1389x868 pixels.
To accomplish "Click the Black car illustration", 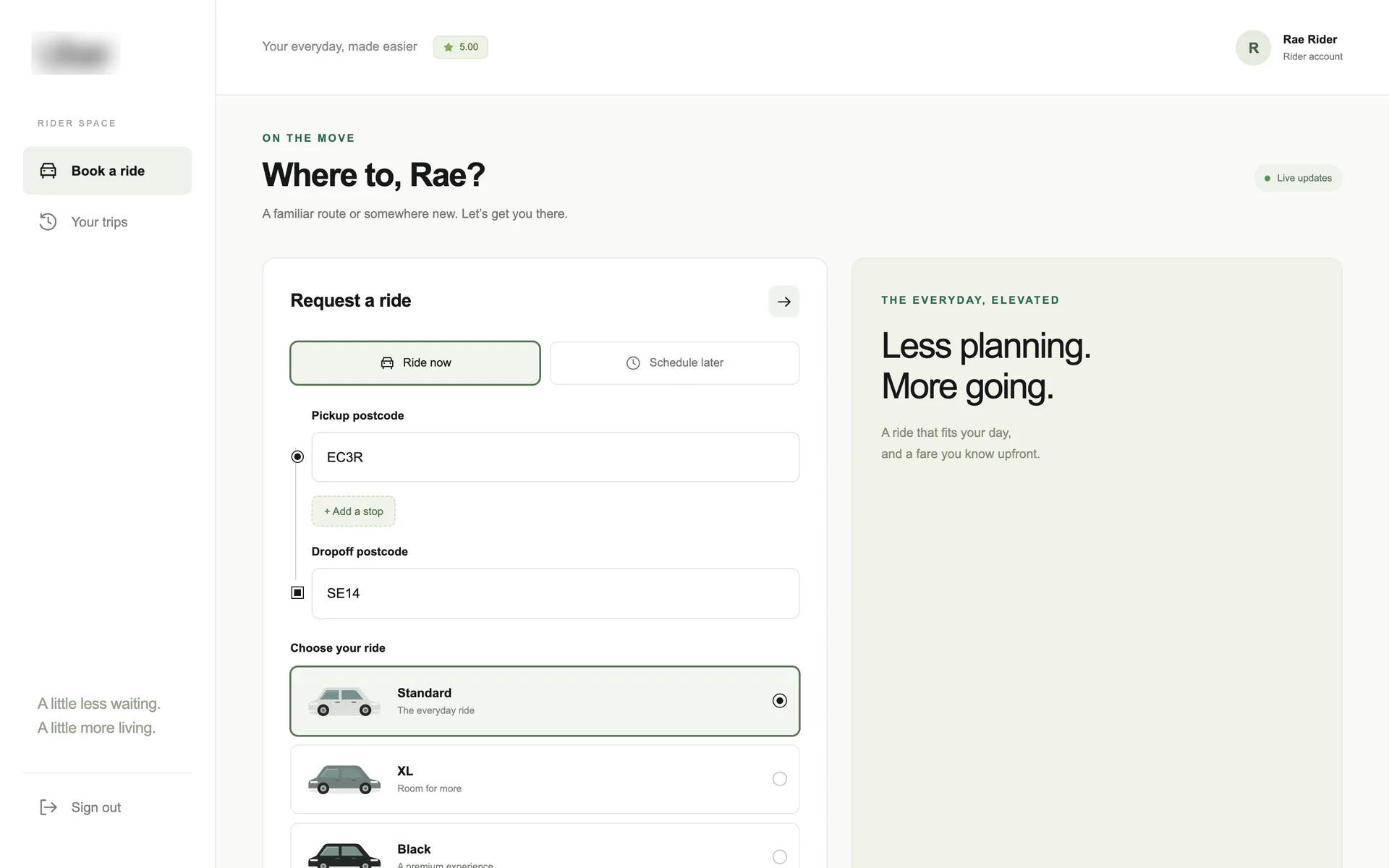I will tap(344, 856).
